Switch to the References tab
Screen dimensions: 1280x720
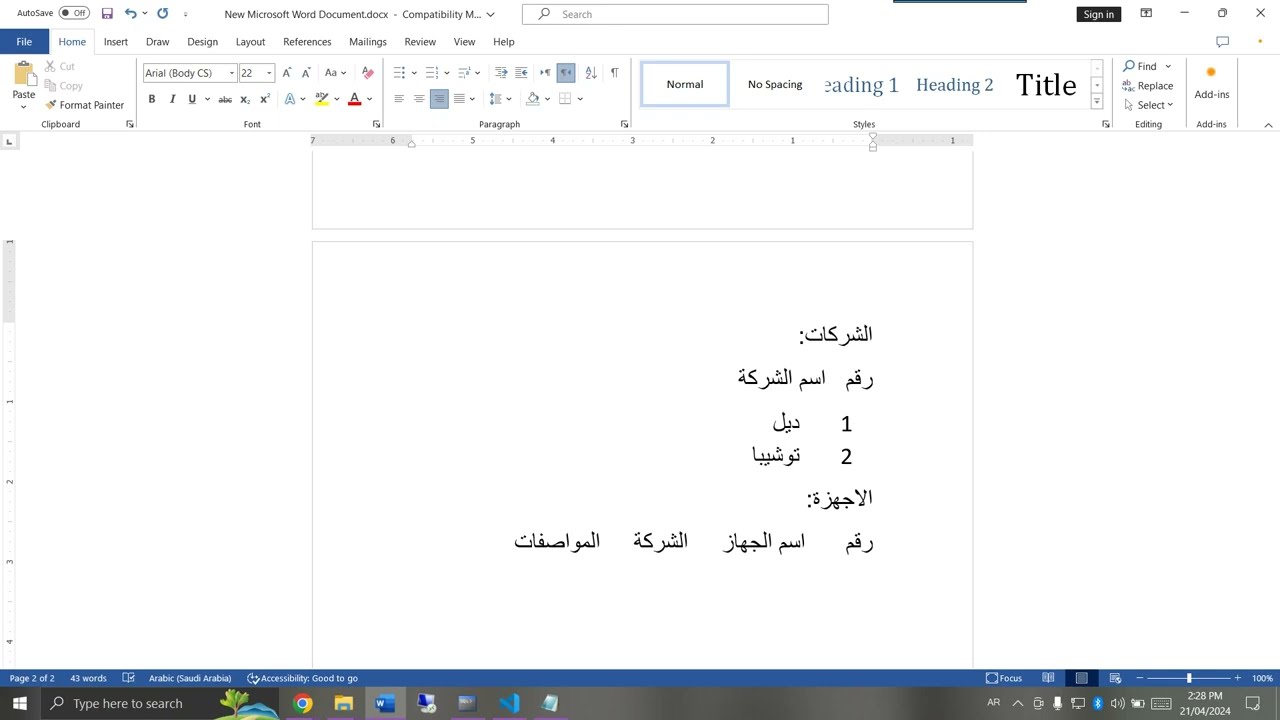(307, 42)
